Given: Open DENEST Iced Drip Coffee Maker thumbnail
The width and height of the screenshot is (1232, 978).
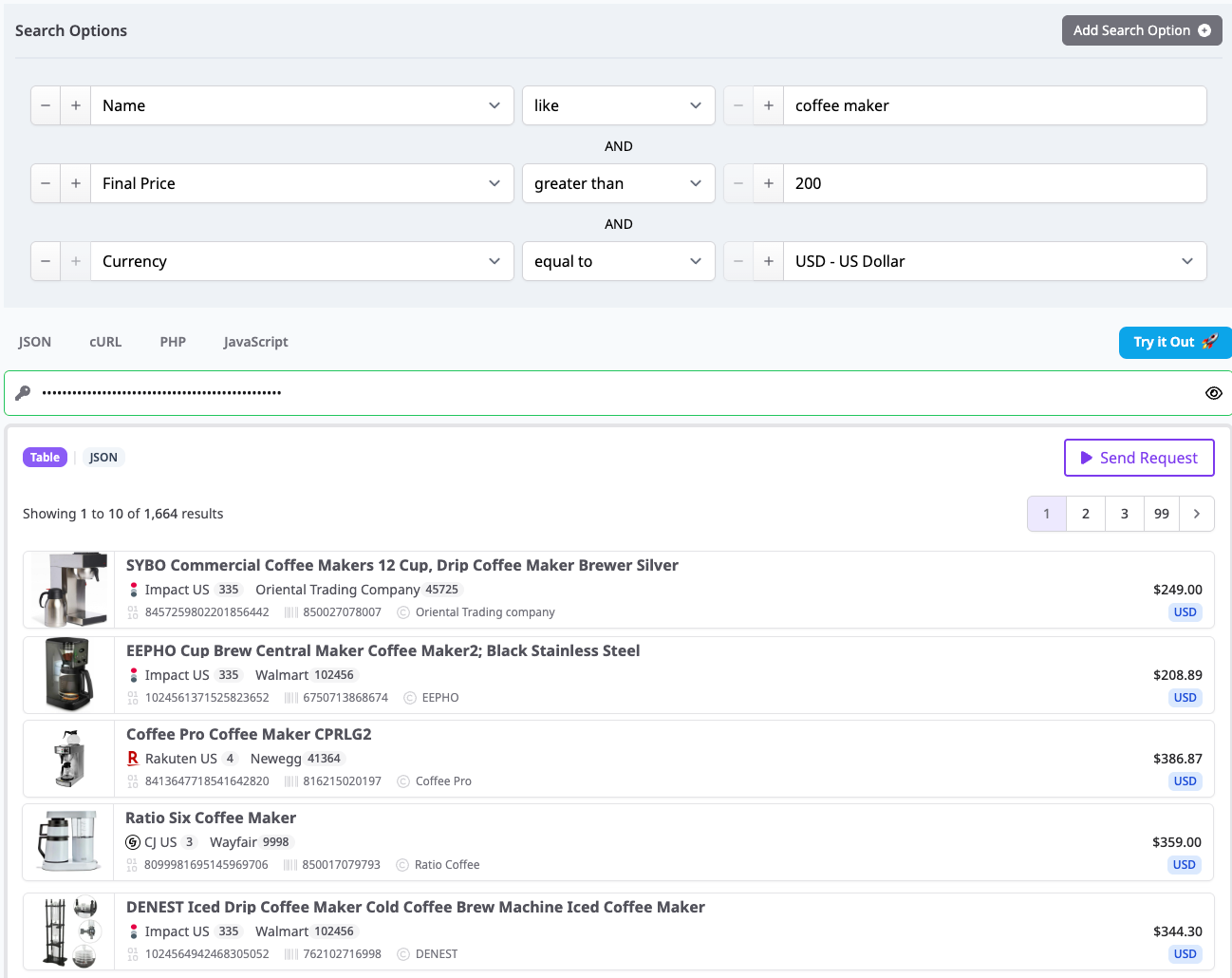Looking at the screenshot, I should [69, 931].
